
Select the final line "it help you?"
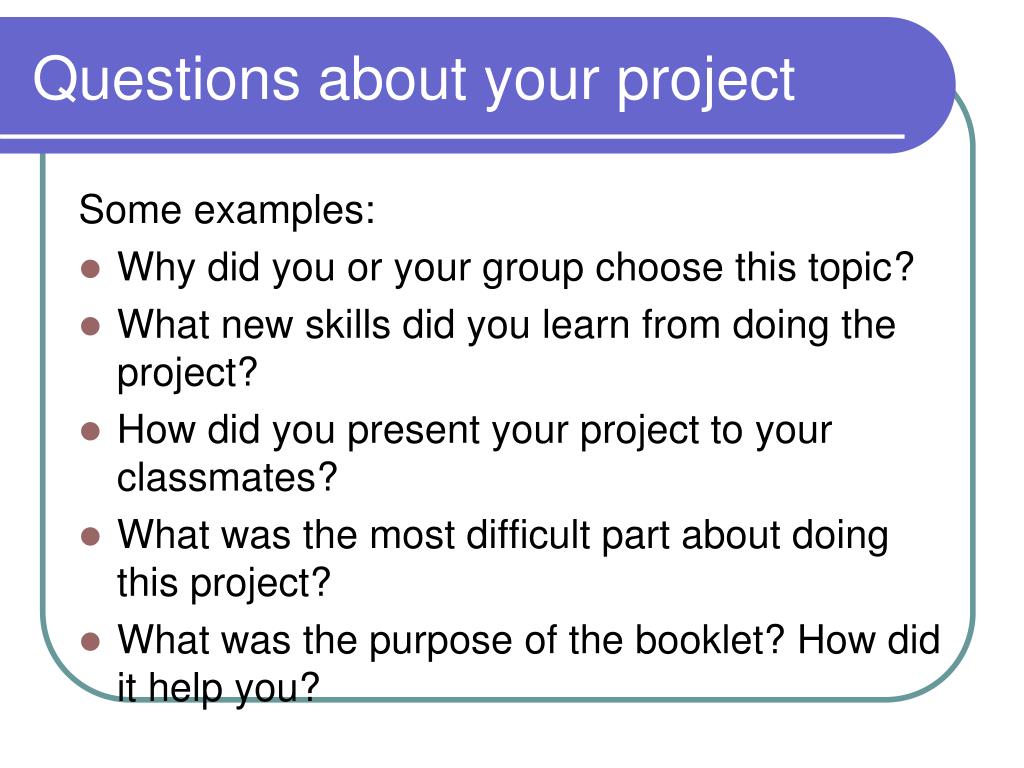[218, 688]
